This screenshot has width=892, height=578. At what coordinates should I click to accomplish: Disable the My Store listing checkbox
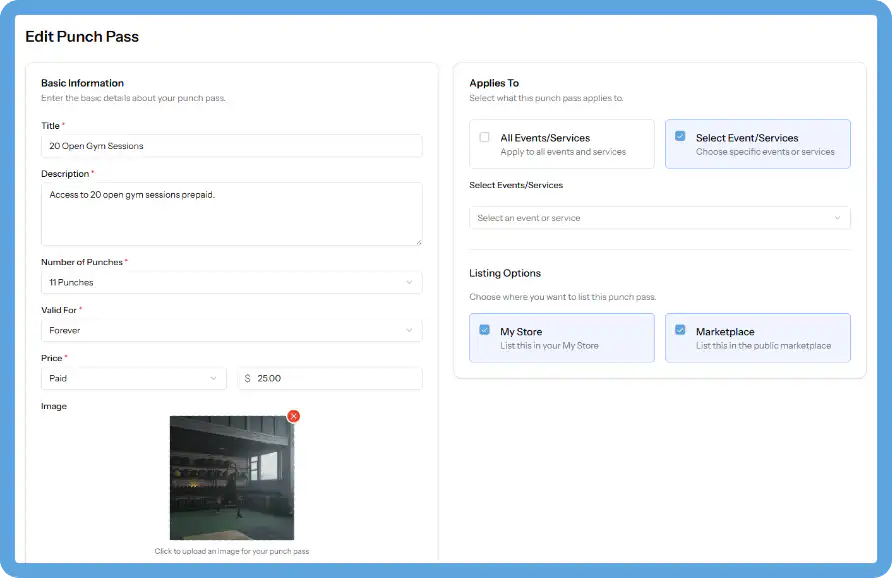point(484,331)
